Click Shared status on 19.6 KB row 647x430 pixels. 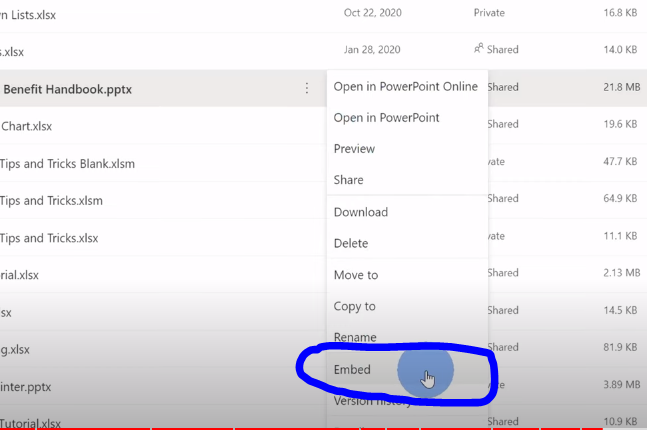(x=503, y=124)
